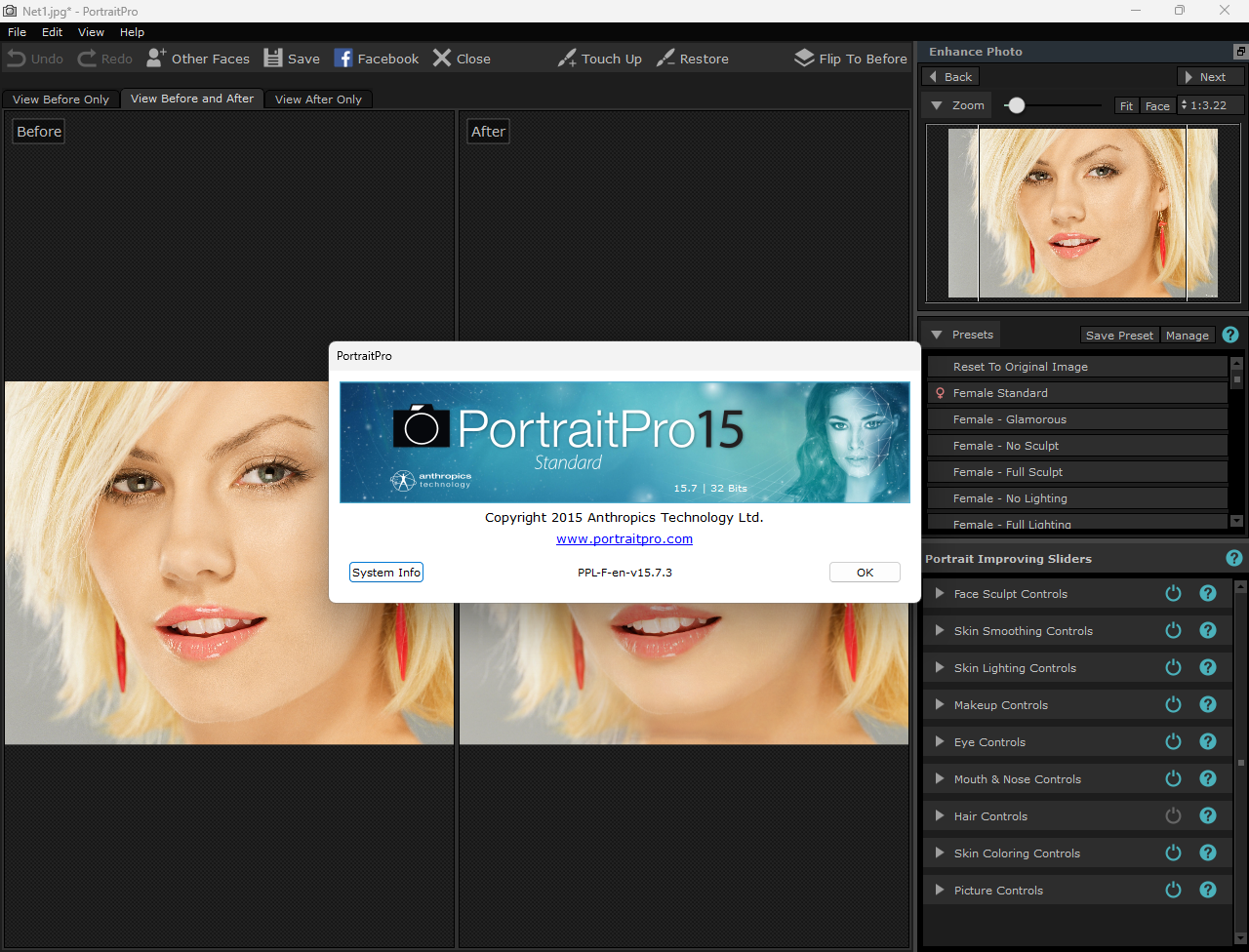The width and height of the screenshot is (1249, 952).
Task: Open the Help menu
Action: coord(133,32)
